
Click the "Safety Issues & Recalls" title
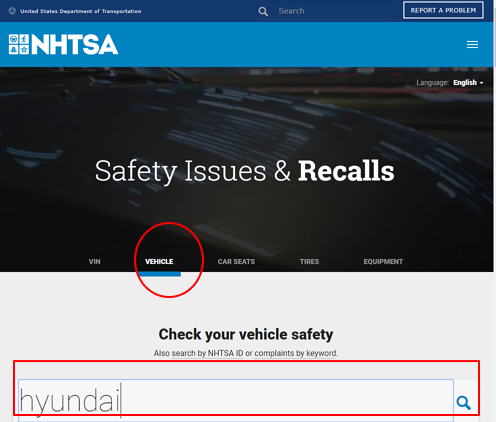(x=245, y=171)
